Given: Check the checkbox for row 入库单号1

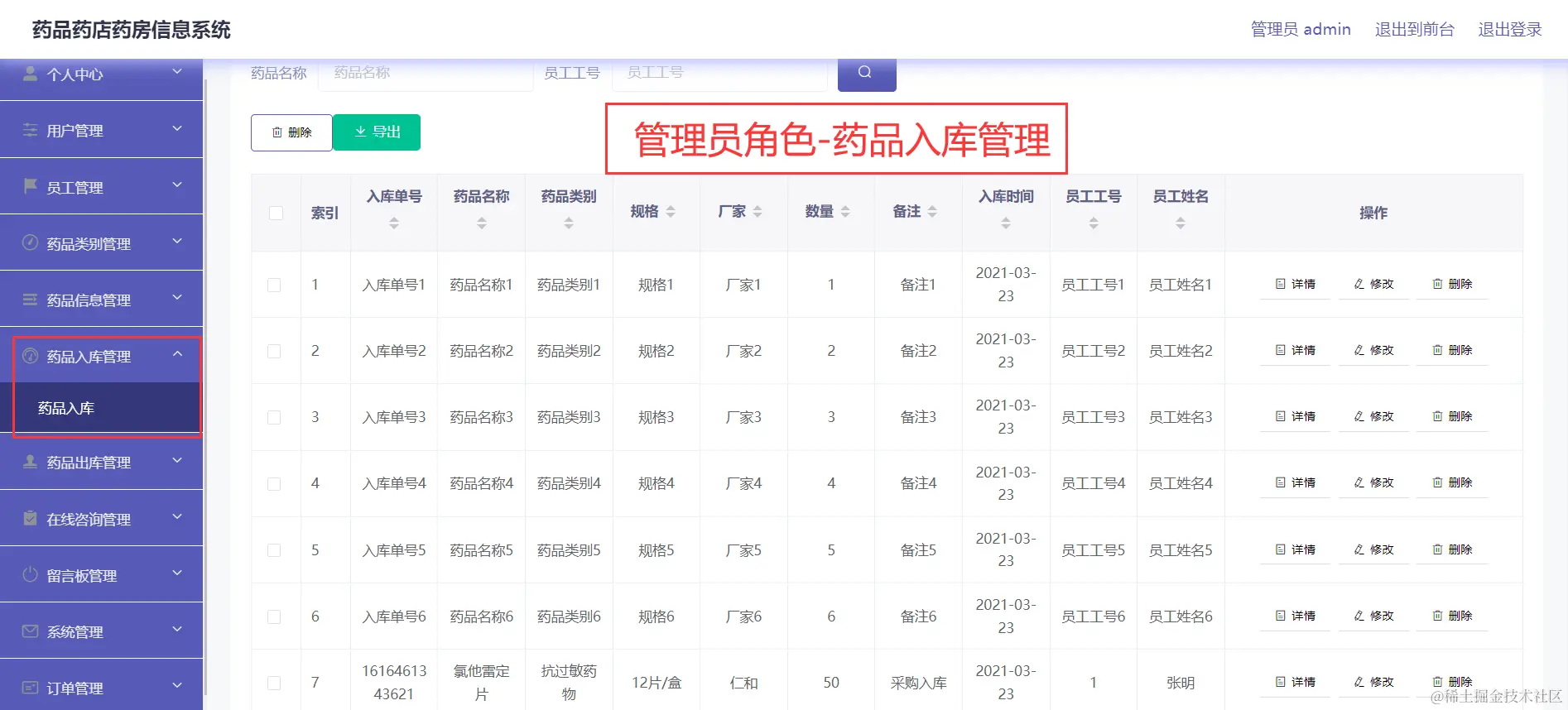Looking at the screenshot, I should point(274,285).
